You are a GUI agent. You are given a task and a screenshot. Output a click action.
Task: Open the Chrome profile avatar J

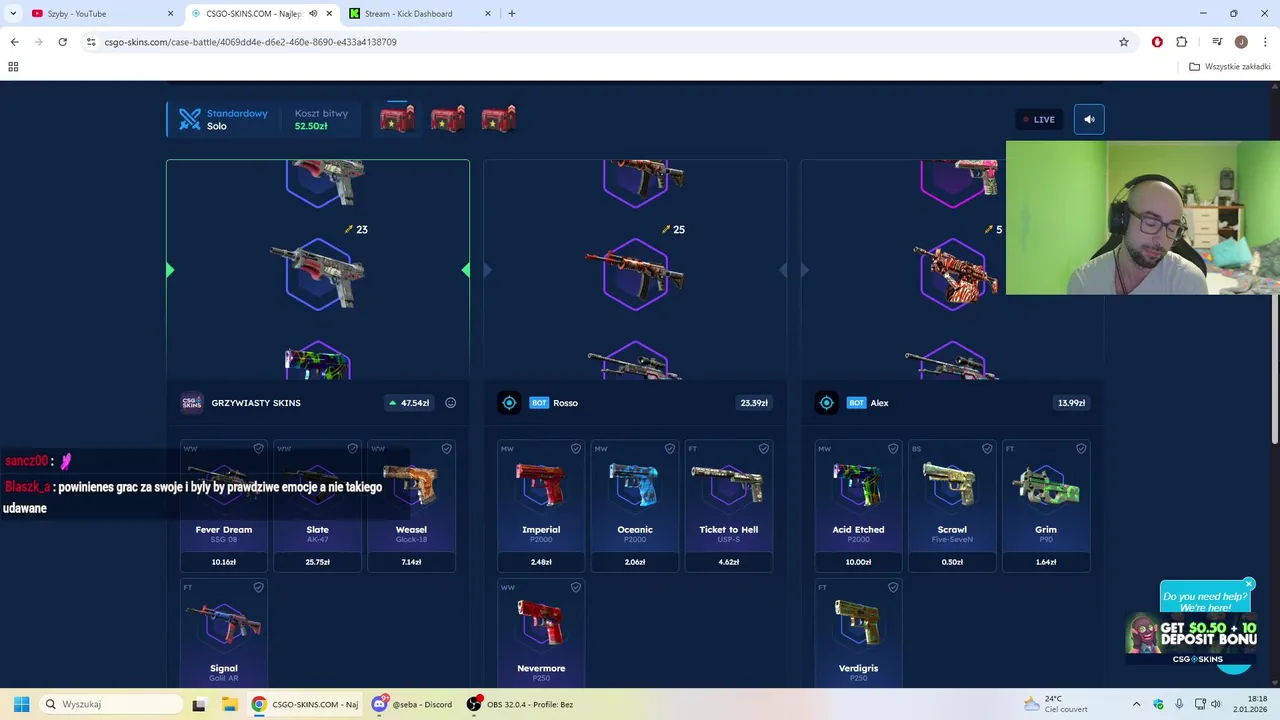1241,42
